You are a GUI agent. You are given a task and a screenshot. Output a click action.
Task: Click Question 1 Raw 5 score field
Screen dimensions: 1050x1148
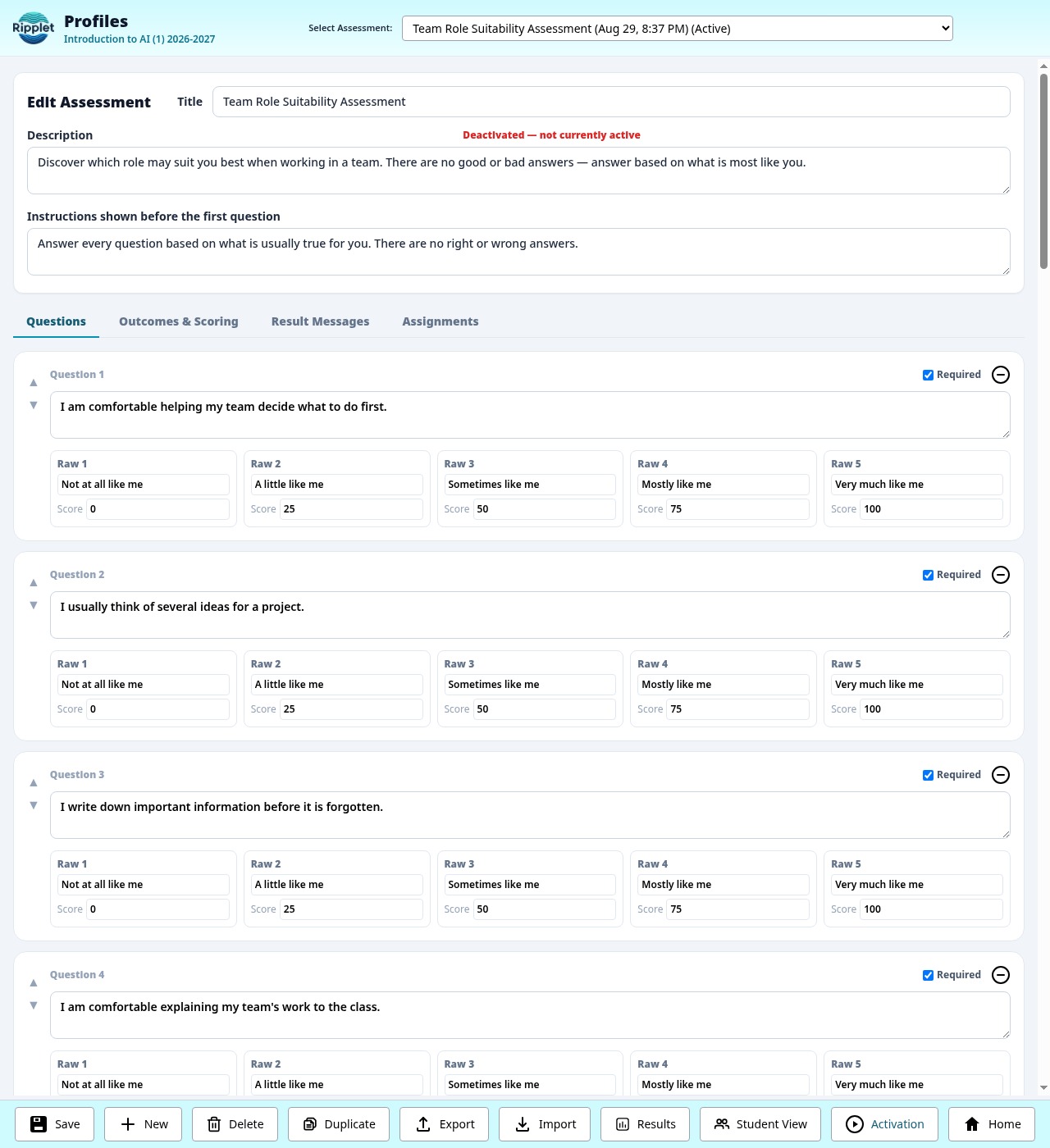931,509
